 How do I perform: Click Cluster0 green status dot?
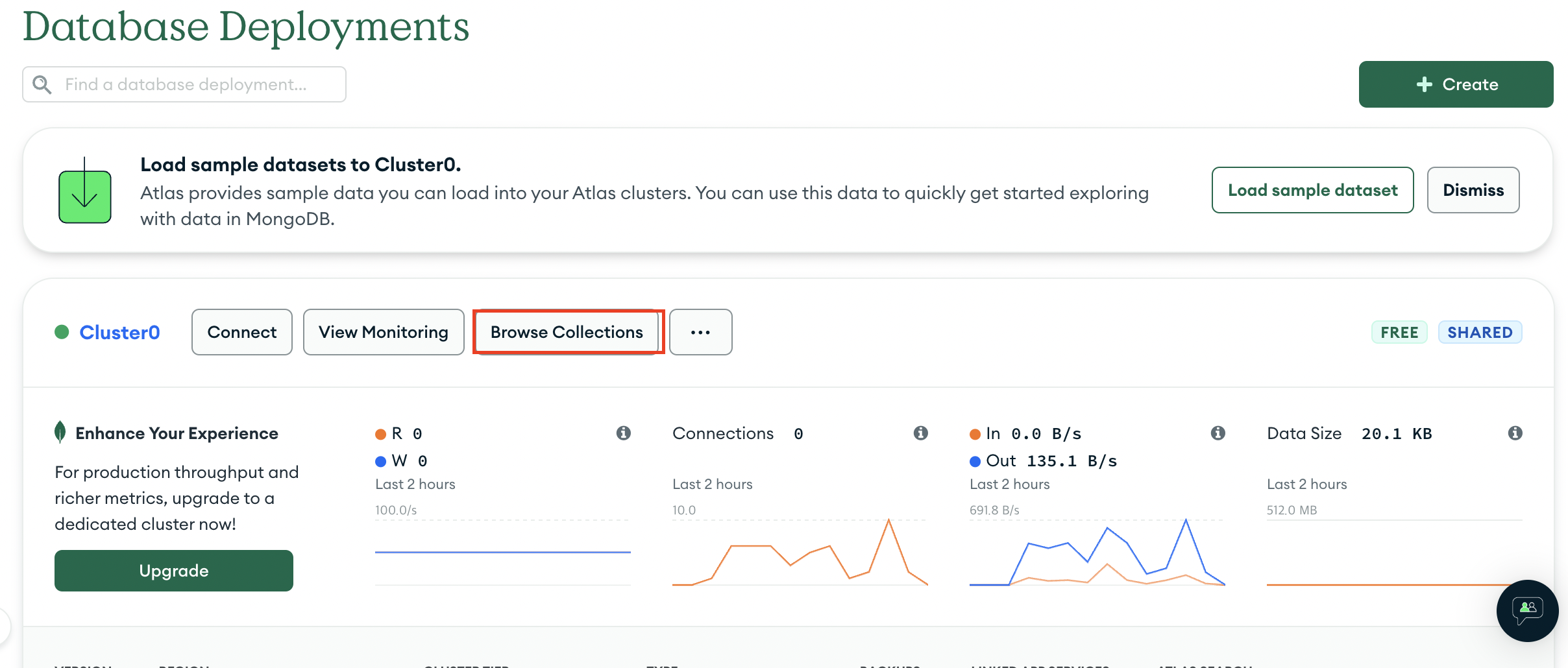point(62,332)
